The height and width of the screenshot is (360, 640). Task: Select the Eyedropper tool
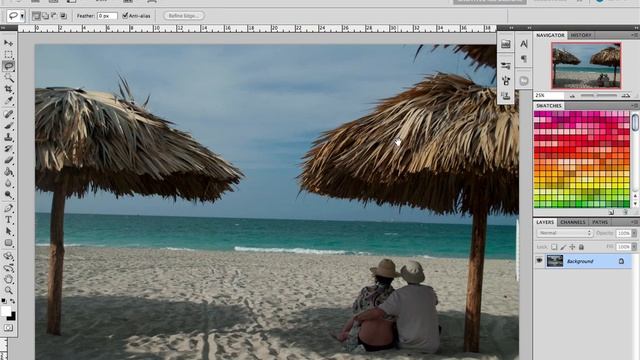pyautogui.click(x=8, y=100)
